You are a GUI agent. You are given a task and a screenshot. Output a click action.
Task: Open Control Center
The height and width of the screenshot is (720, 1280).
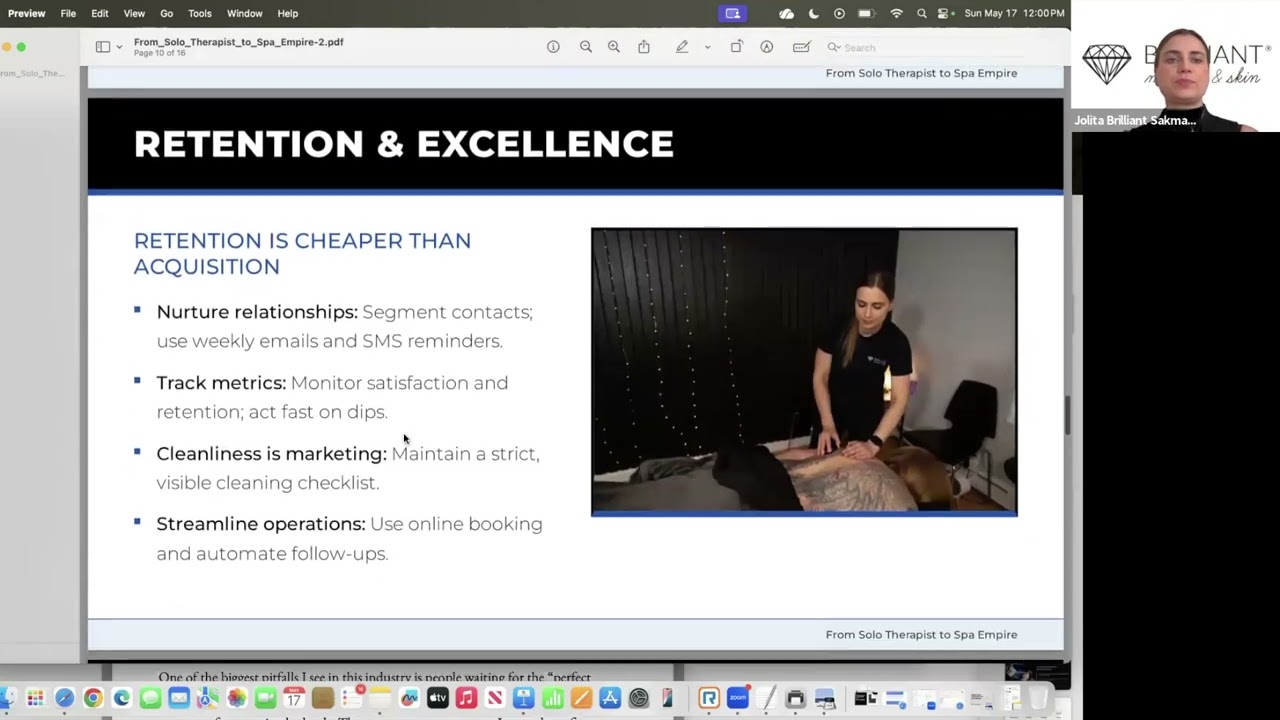pyautogui.click(x=943, y=13)
